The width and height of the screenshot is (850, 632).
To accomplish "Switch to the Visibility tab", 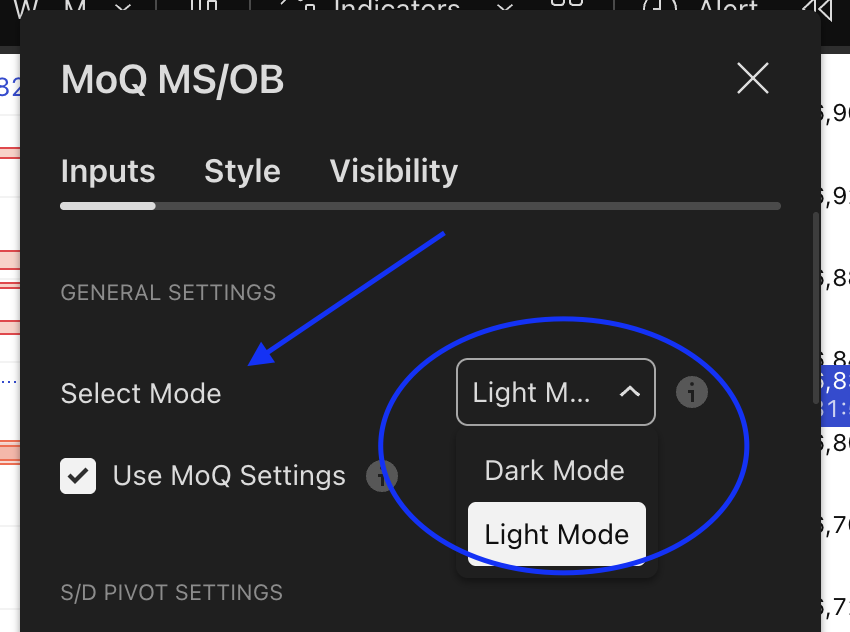I will point(394,171).
